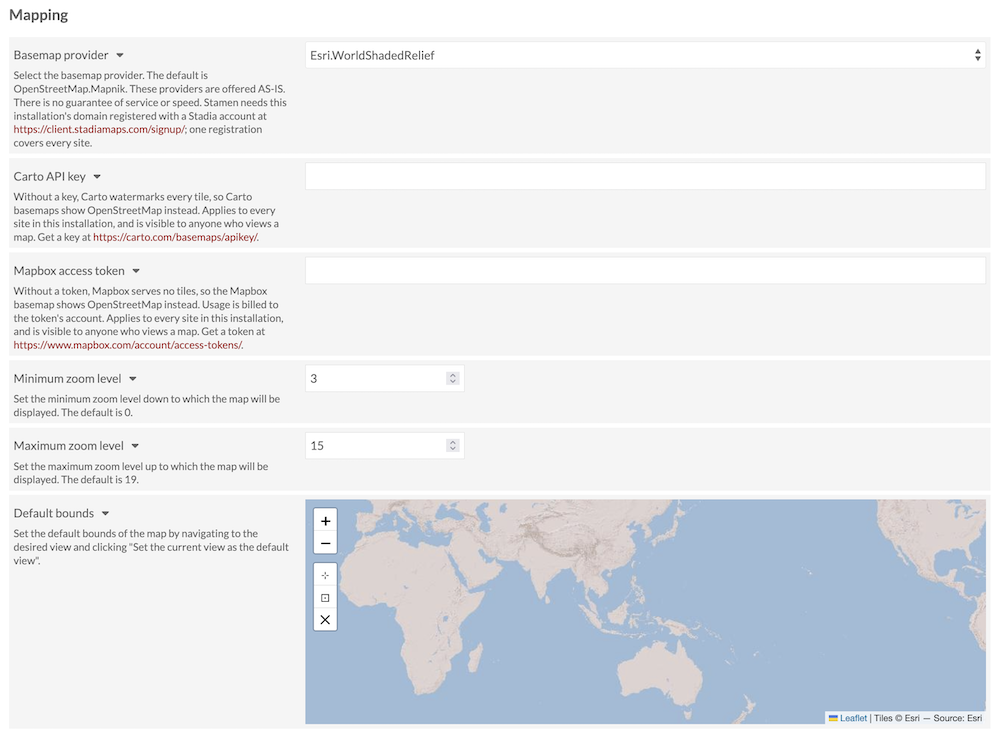Open the carto.com basemaps apikey link

pyautogui.click(x=175, y=237)
